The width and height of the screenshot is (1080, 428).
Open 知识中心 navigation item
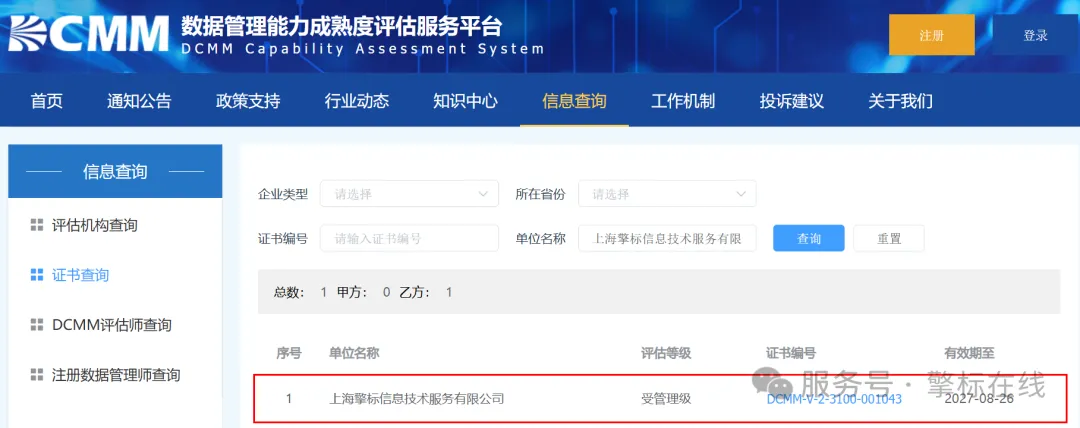coord(466,101)
